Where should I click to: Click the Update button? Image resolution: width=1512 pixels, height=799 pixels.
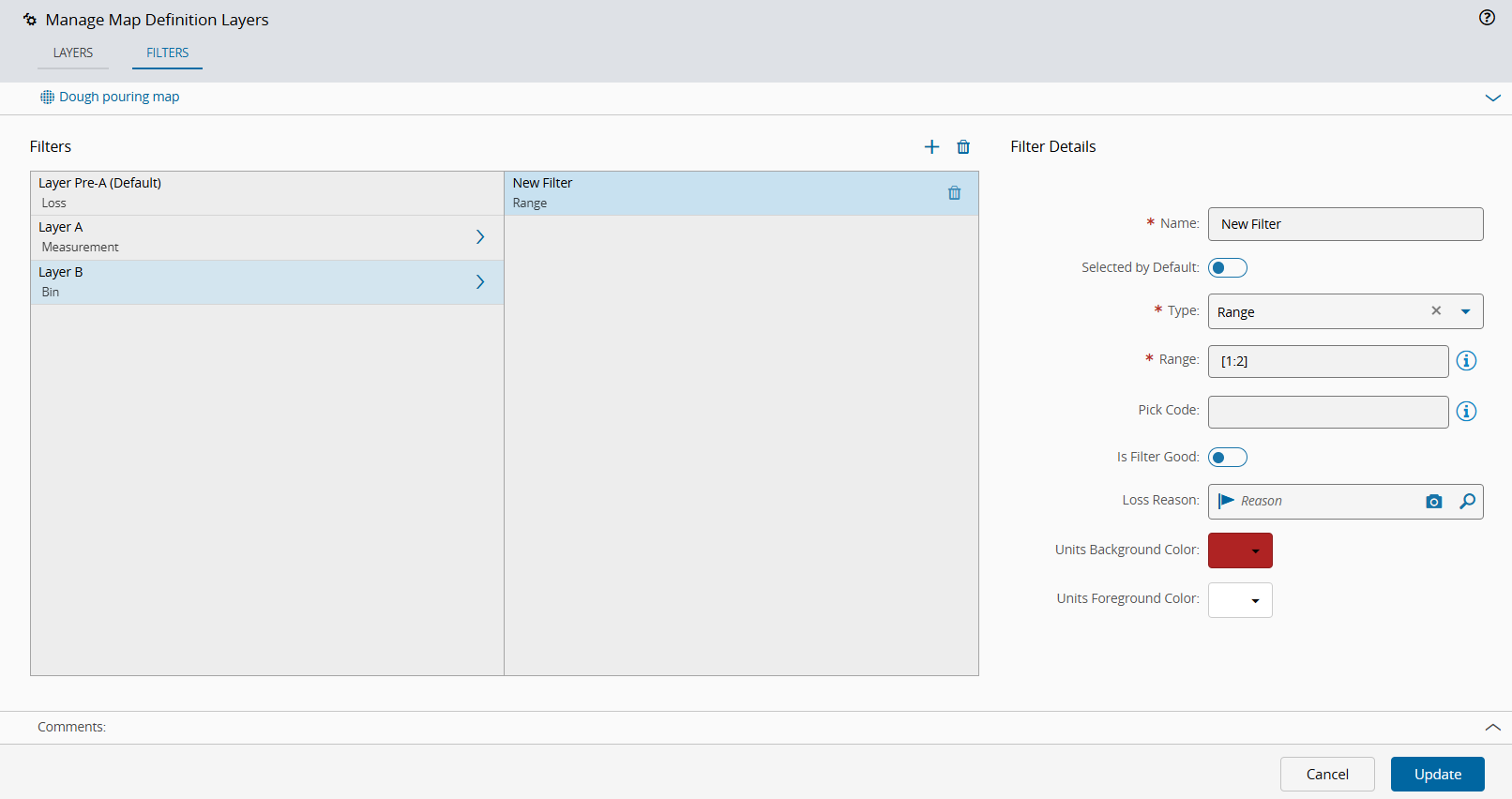(1437, 774)
